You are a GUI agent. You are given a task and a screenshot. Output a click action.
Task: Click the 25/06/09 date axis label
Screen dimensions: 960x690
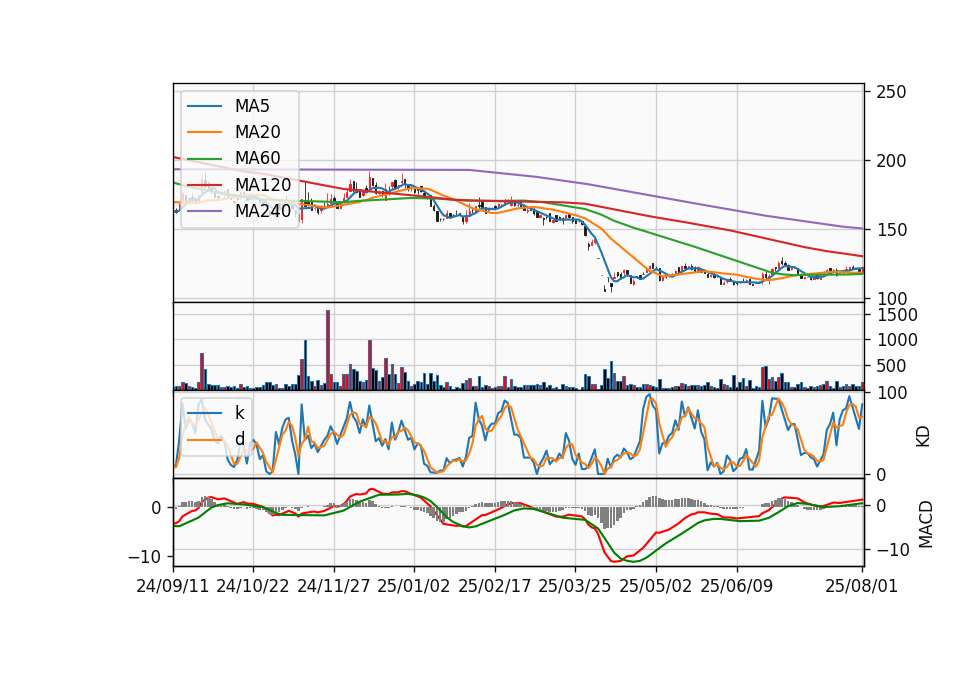tap(737, 586)
